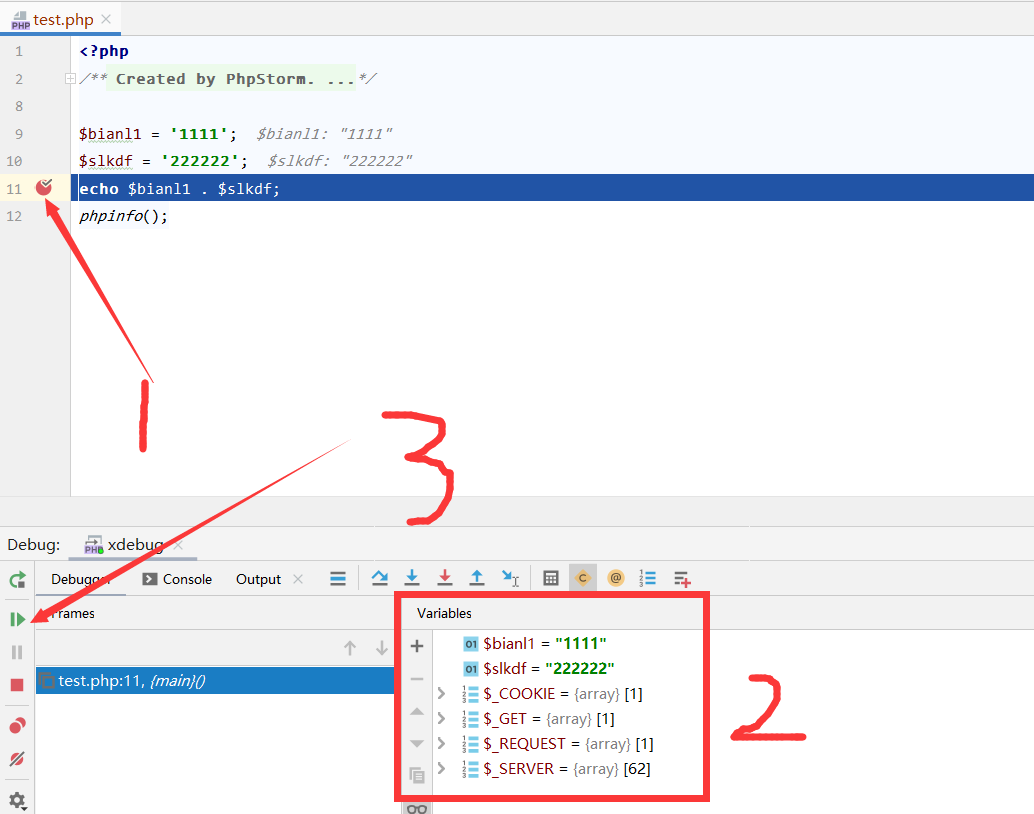1034x814 pixels.
Task: Click the Step Over icon
Action: point(379,578)
